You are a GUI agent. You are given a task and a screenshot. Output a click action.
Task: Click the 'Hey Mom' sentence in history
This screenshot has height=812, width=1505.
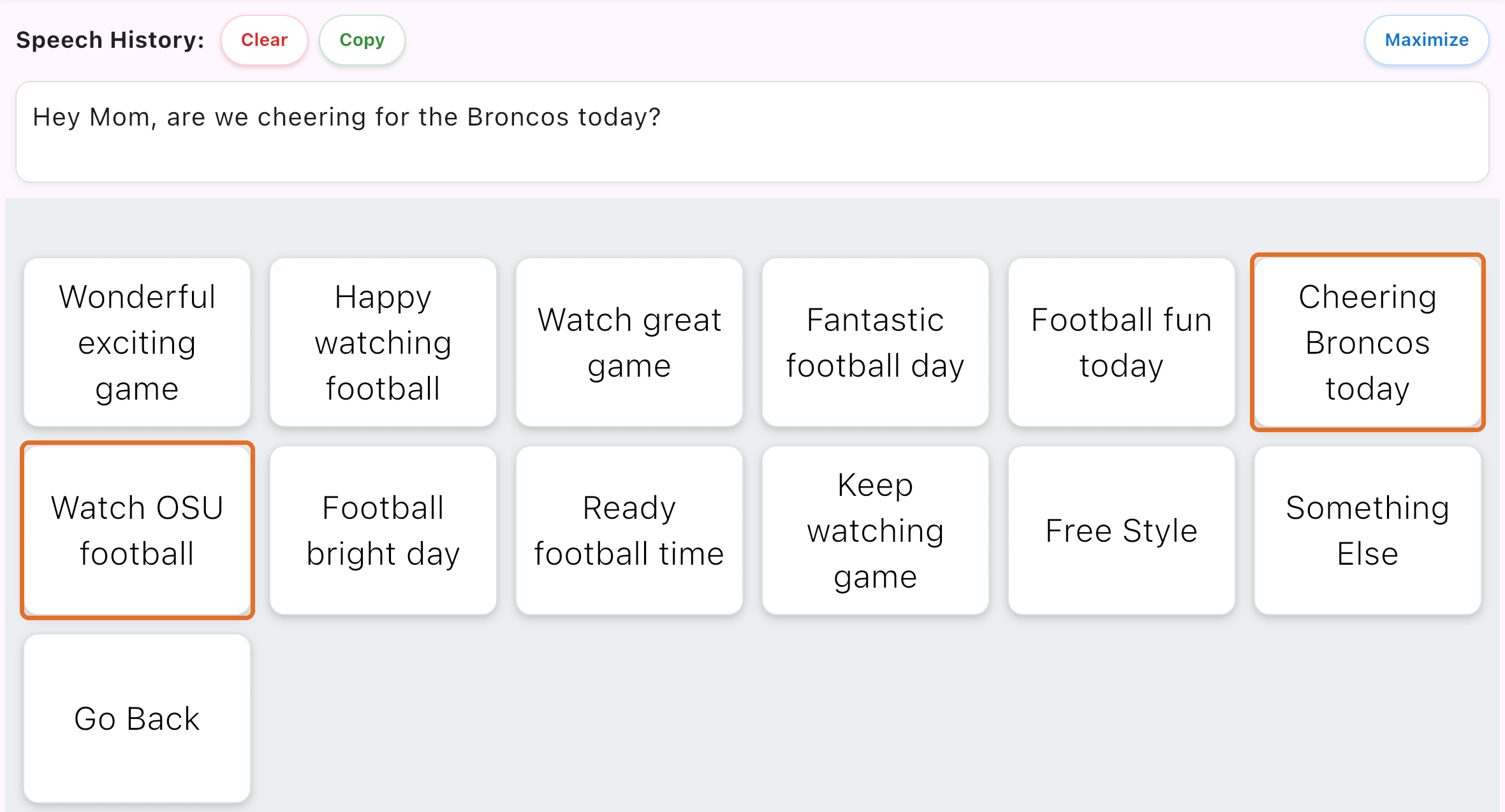347,117
